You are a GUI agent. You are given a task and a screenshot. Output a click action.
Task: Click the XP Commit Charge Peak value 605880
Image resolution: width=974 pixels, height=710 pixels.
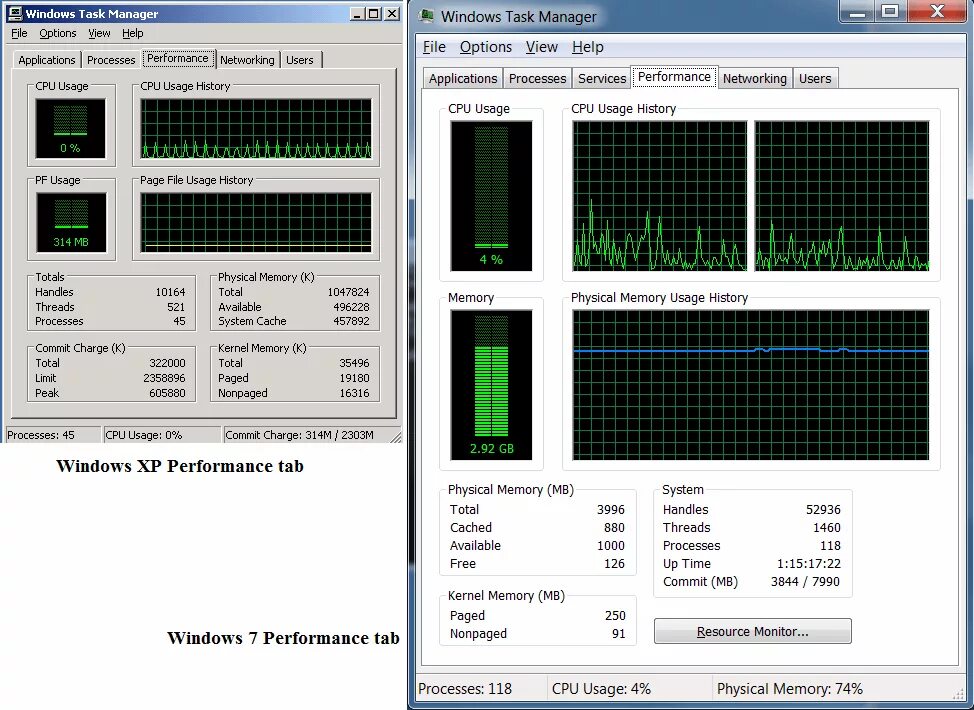click(167, 393)
